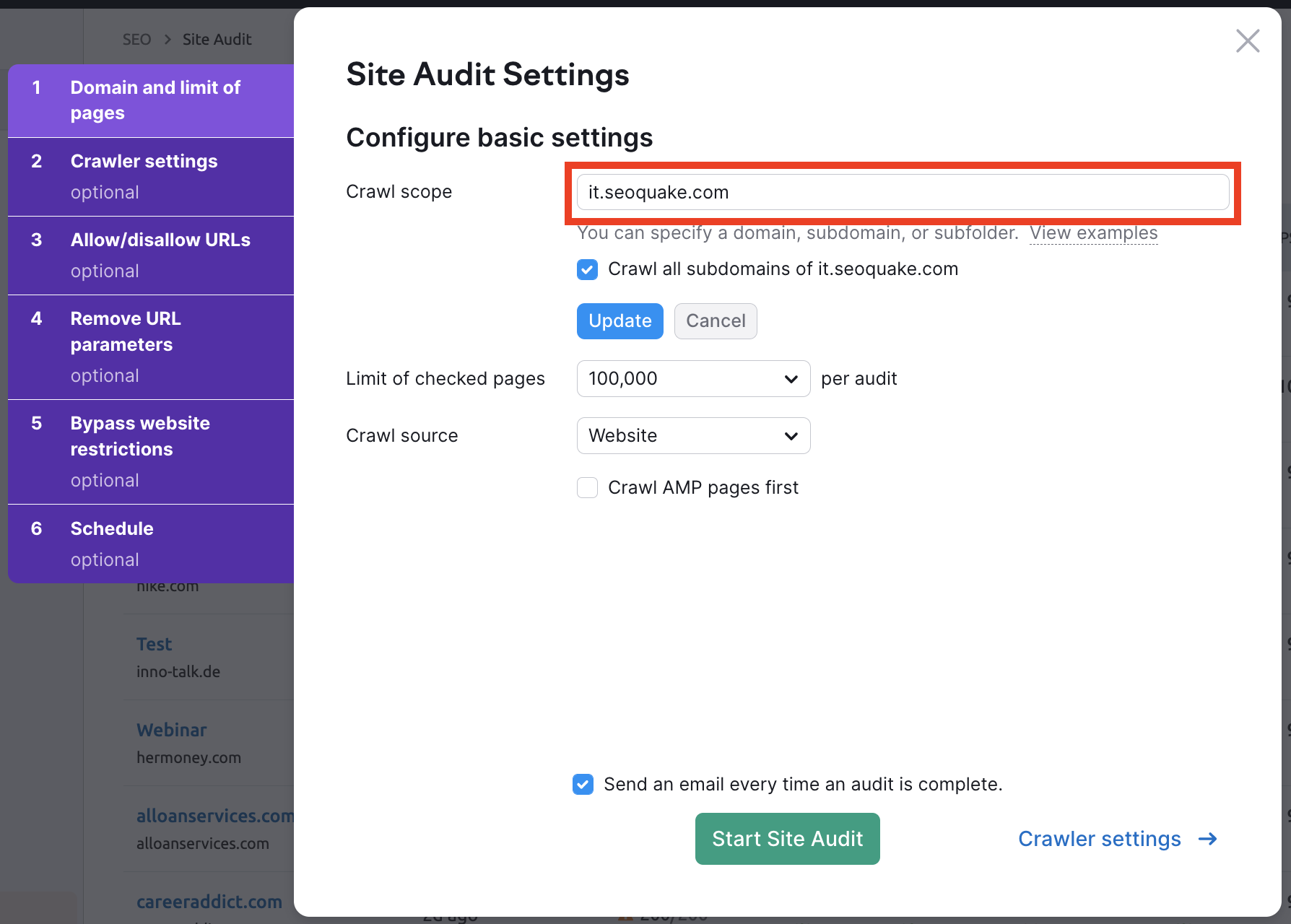
Task: Click the Update button
Action: point(620,321)
